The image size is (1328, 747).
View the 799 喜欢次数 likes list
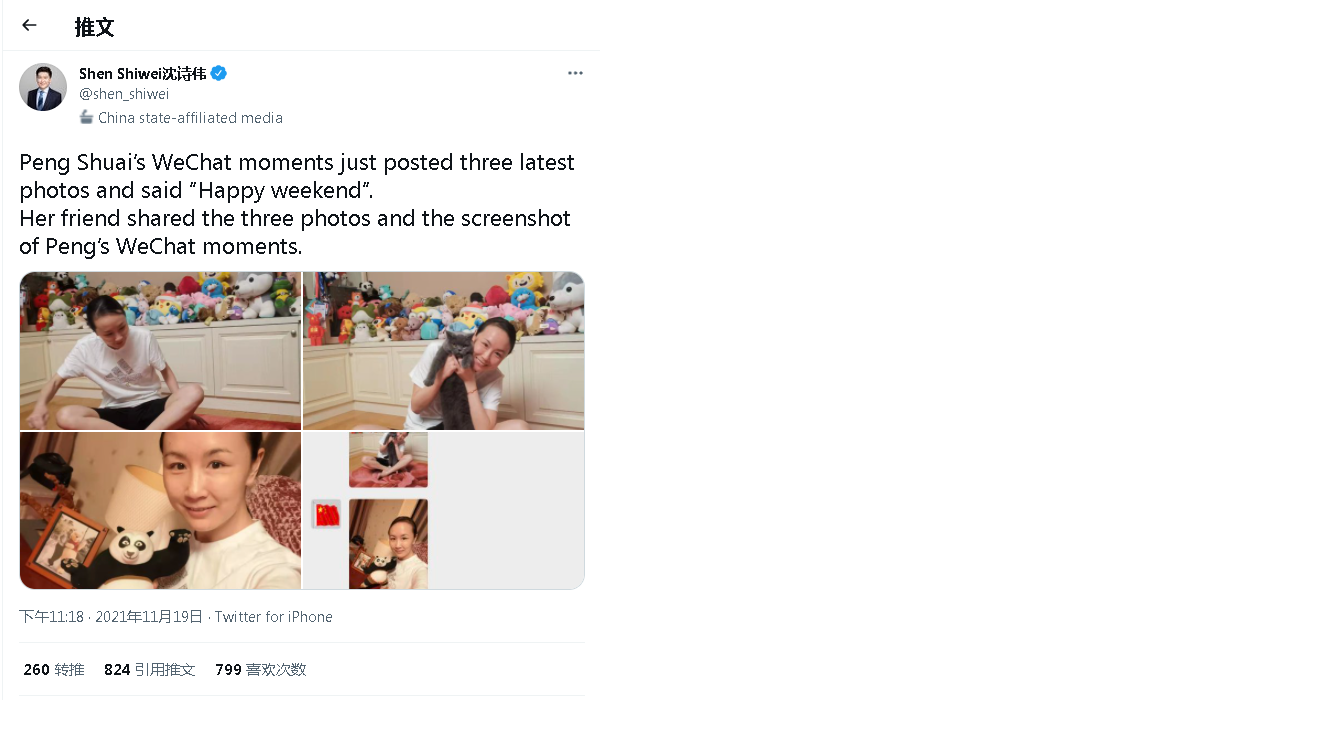(260, 670)
